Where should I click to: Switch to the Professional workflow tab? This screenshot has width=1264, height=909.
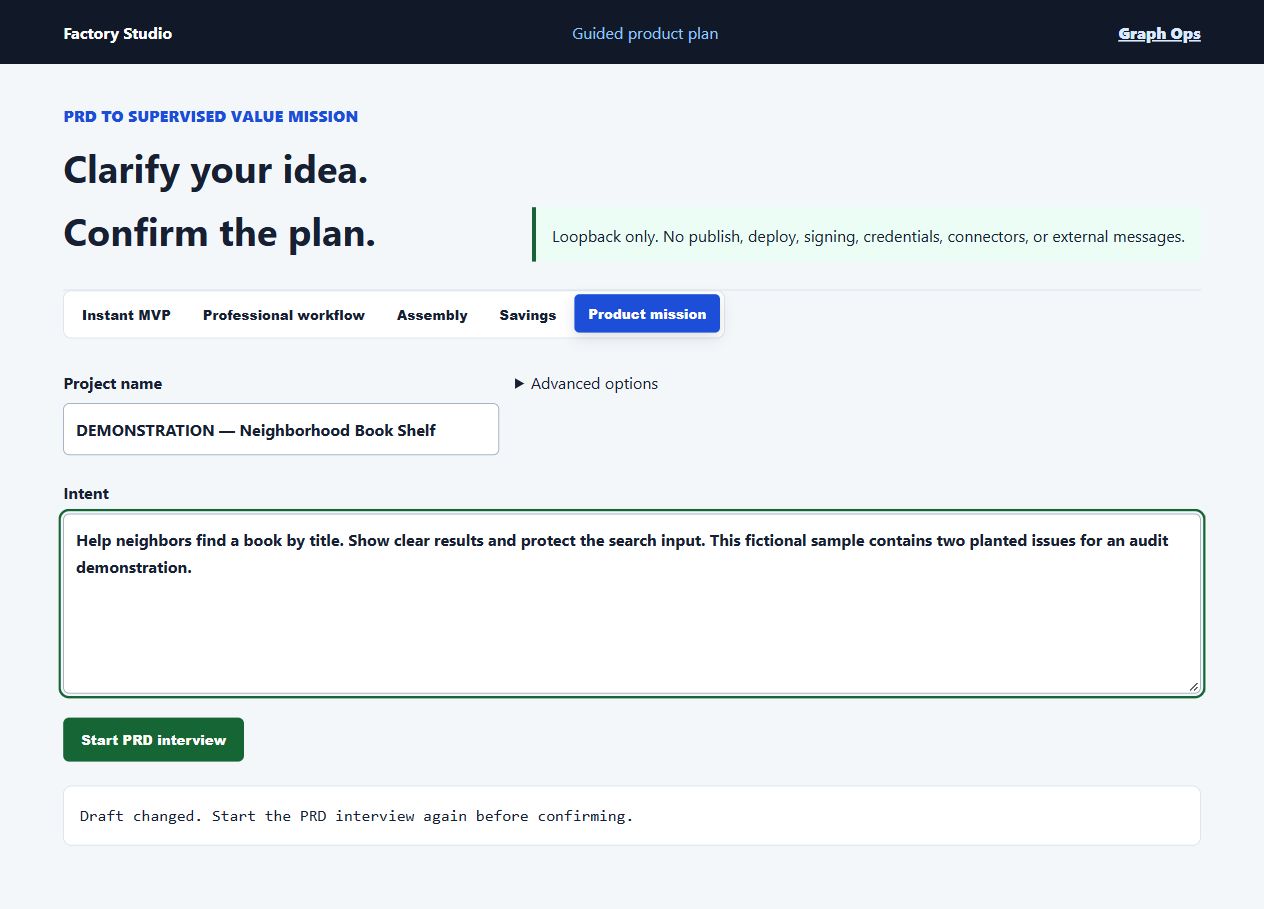click(x=284, y=315)
